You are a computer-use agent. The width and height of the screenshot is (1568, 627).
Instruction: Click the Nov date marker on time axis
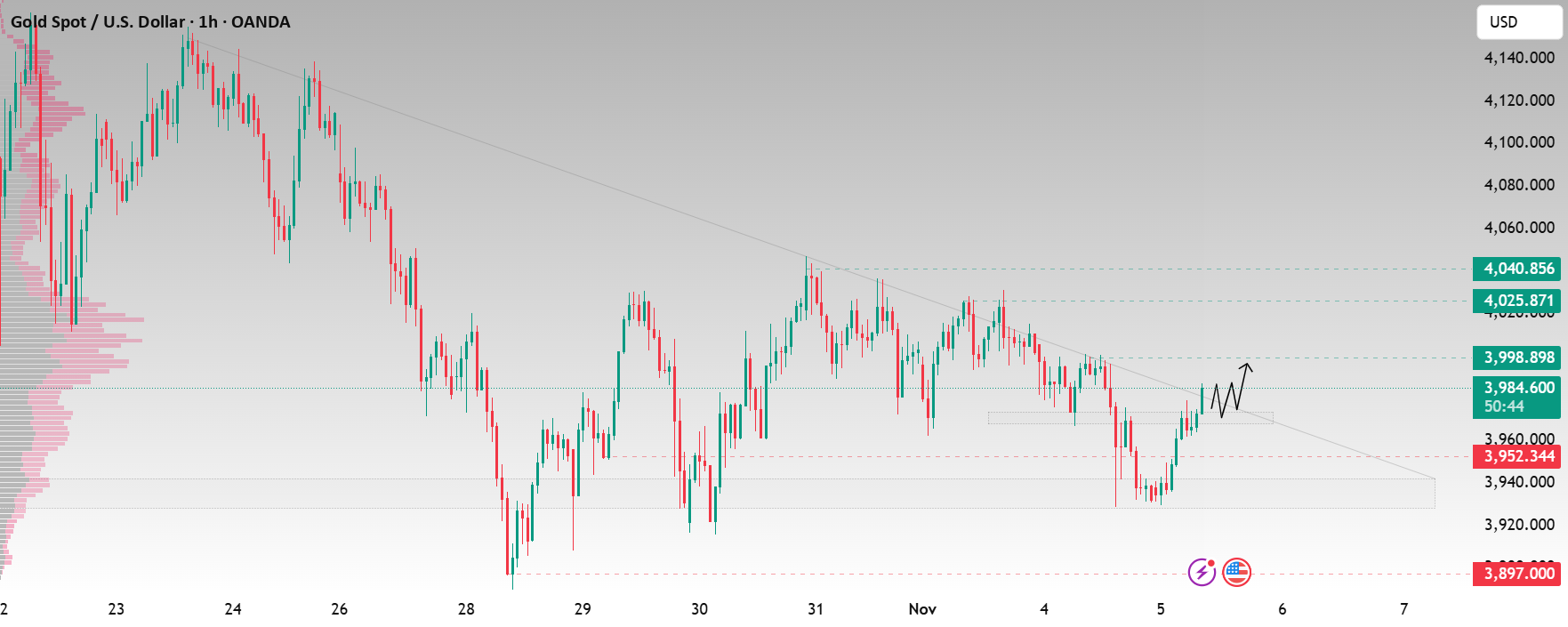pyautogui.click(x=922, y=609)
